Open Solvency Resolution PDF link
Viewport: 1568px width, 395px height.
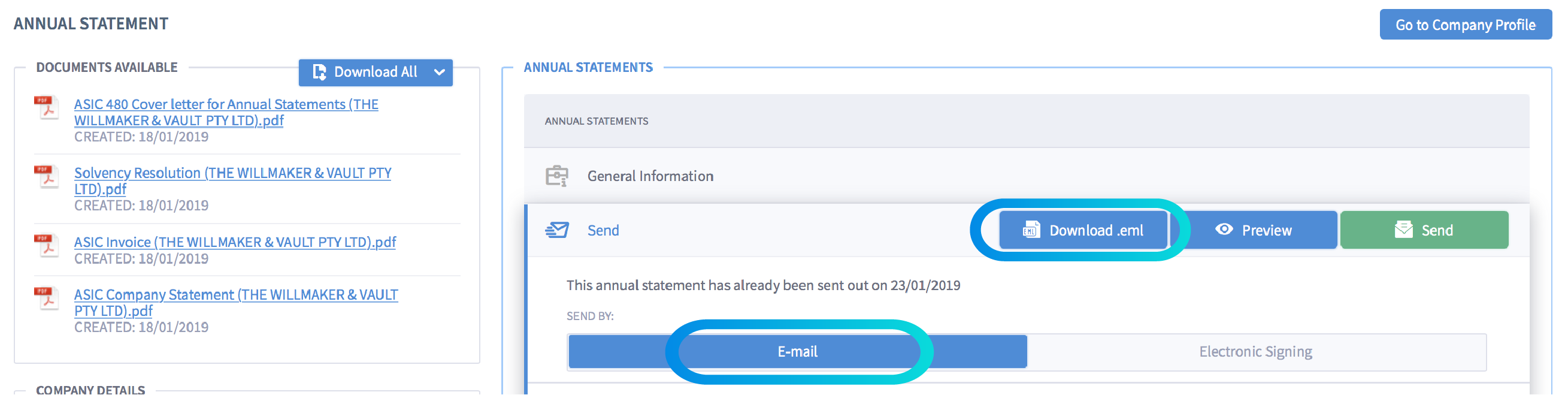[232, 180]
